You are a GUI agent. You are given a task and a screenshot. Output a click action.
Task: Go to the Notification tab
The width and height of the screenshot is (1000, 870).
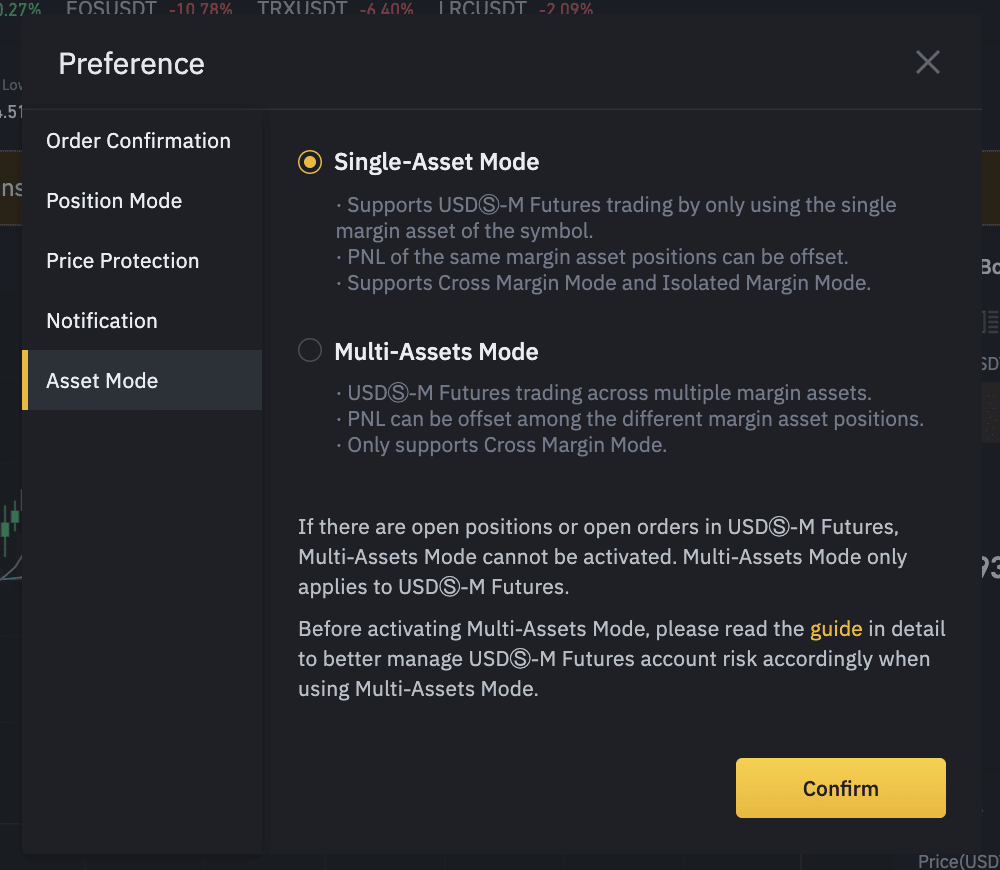click(x=102, y=321)
